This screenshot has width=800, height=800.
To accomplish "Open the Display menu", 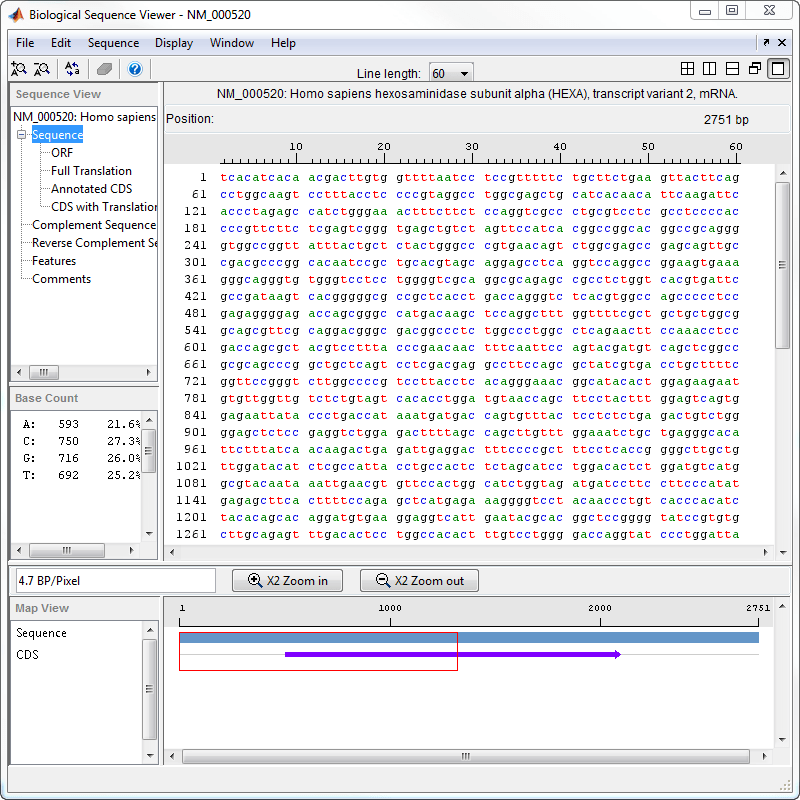I will click(174, 43).
